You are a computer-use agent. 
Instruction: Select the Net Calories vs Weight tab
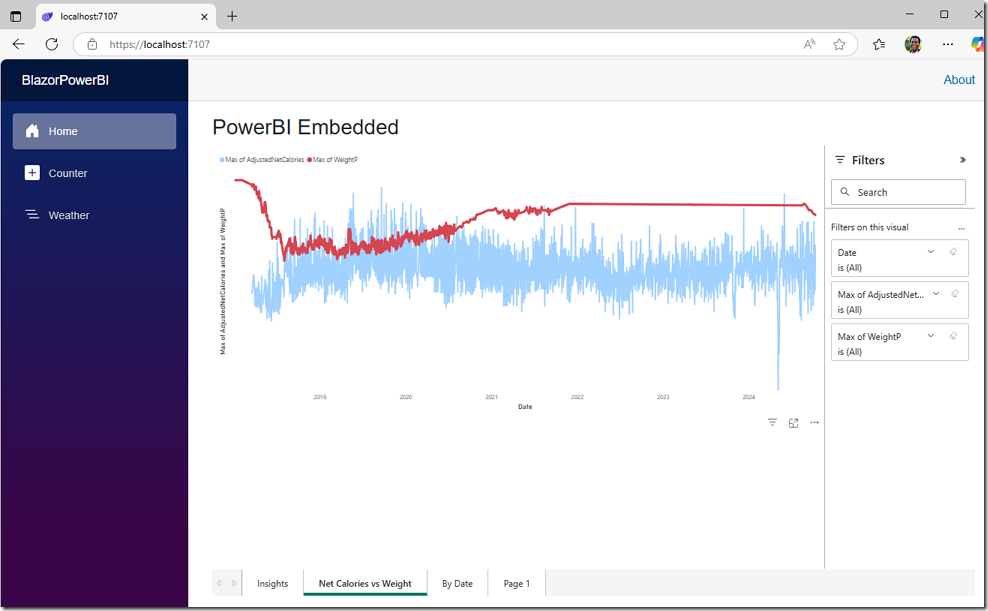(x=365, y=583)
